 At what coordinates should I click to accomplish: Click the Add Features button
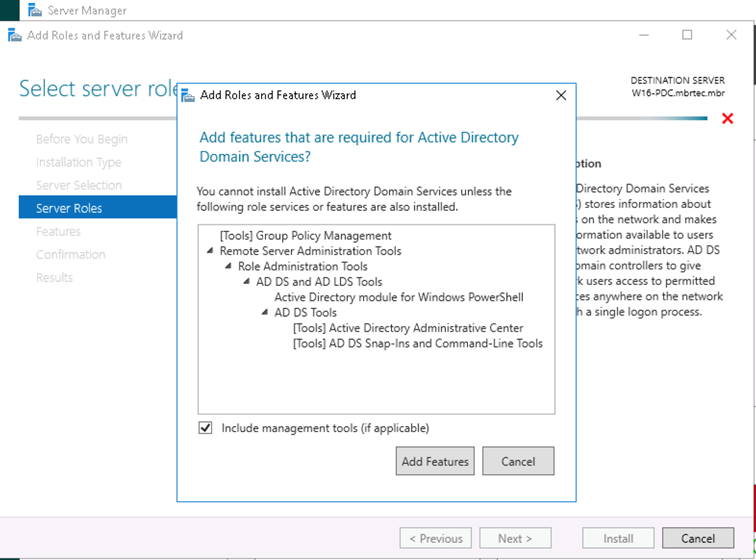435,461
